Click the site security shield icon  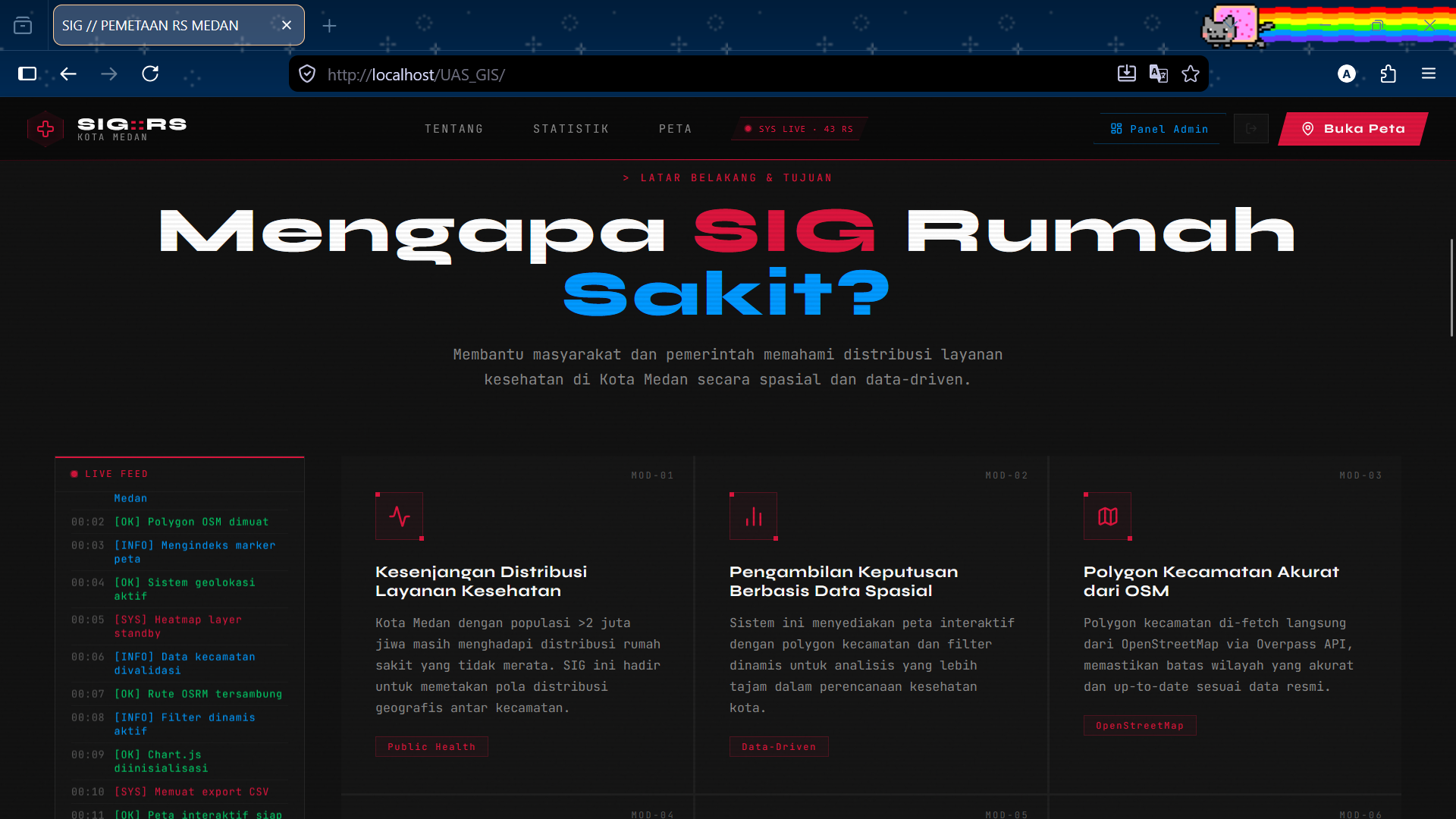[x=307, y=74]
